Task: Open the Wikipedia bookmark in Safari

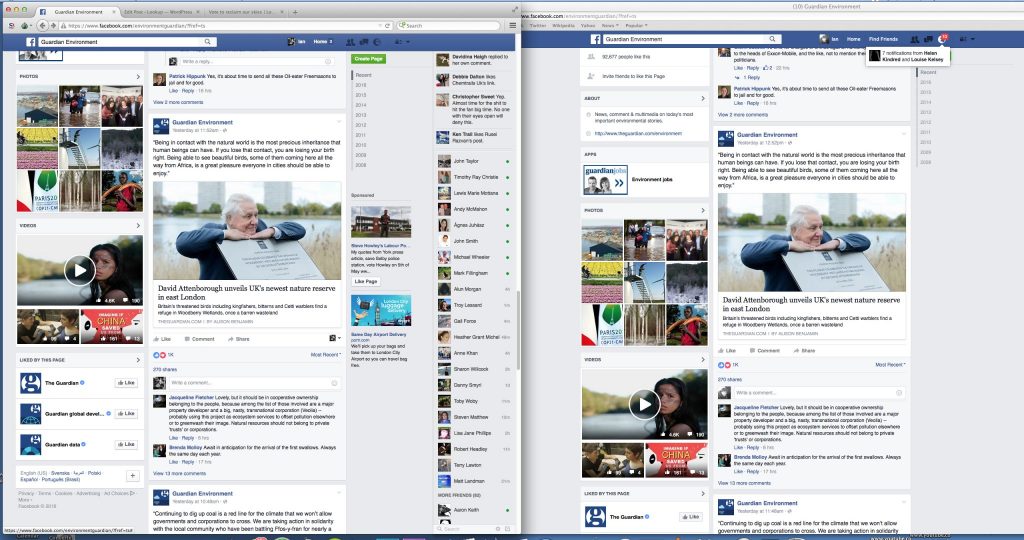Action: point(563,25)
